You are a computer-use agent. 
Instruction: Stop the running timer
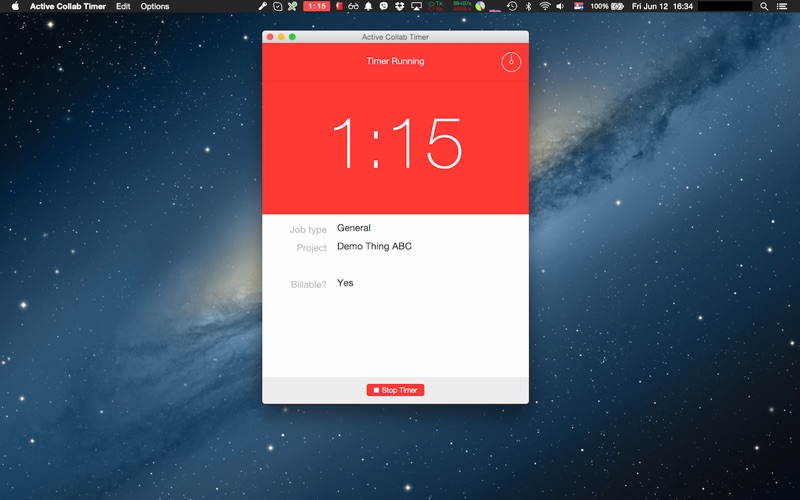click(x=395, y=390)
